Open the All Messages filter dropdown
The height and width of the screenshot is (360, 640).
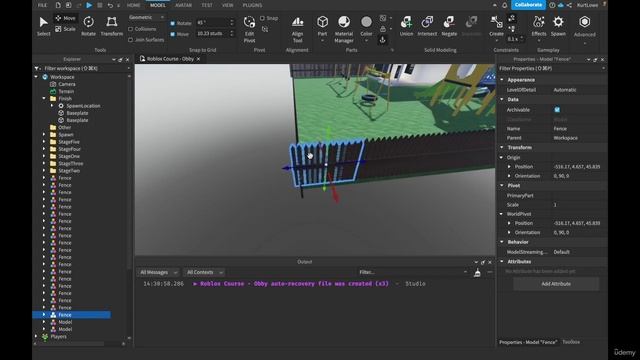click(x=158, y=272)
